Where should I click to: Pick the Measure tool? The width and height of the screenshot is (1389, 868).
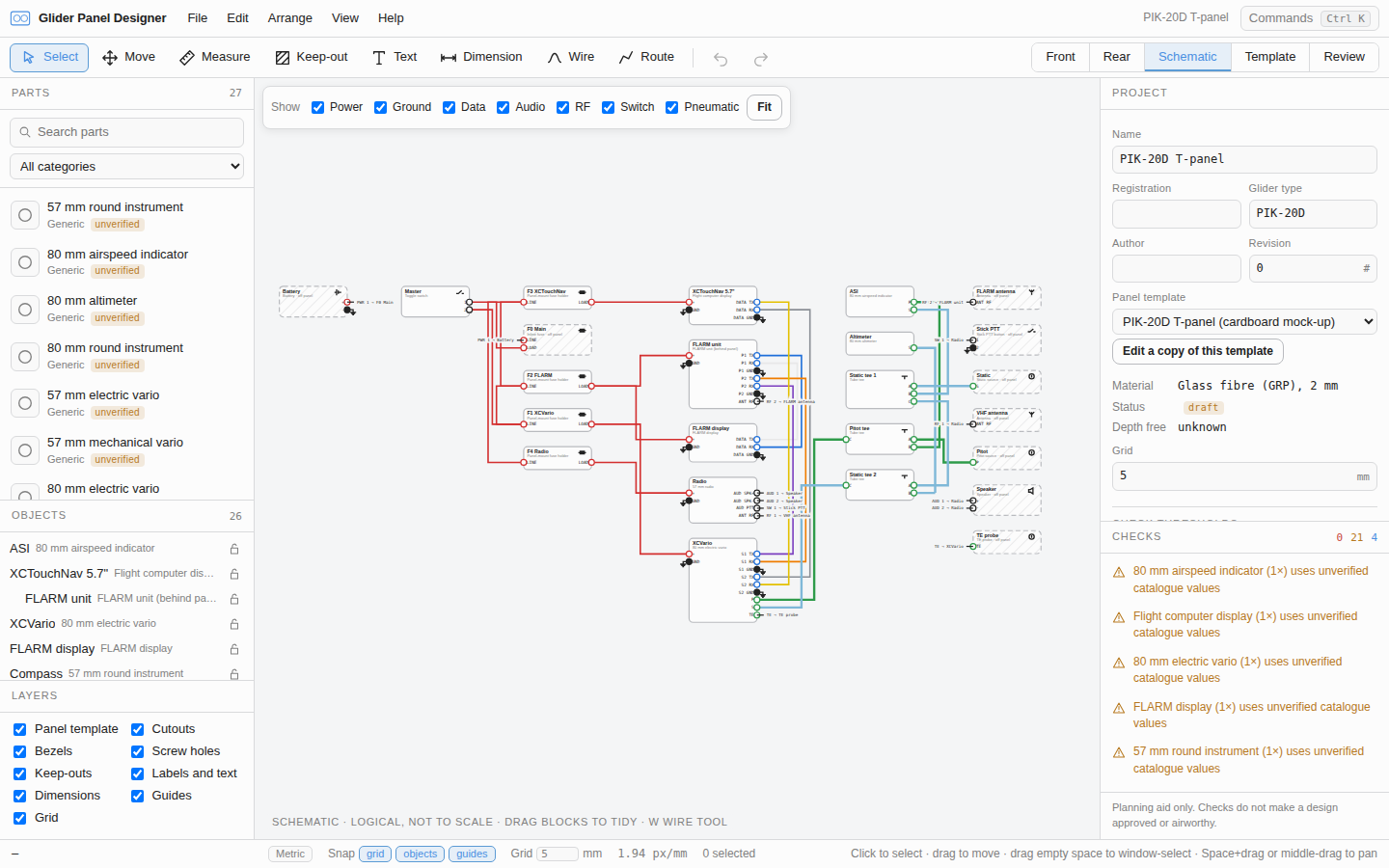(214, 58)
